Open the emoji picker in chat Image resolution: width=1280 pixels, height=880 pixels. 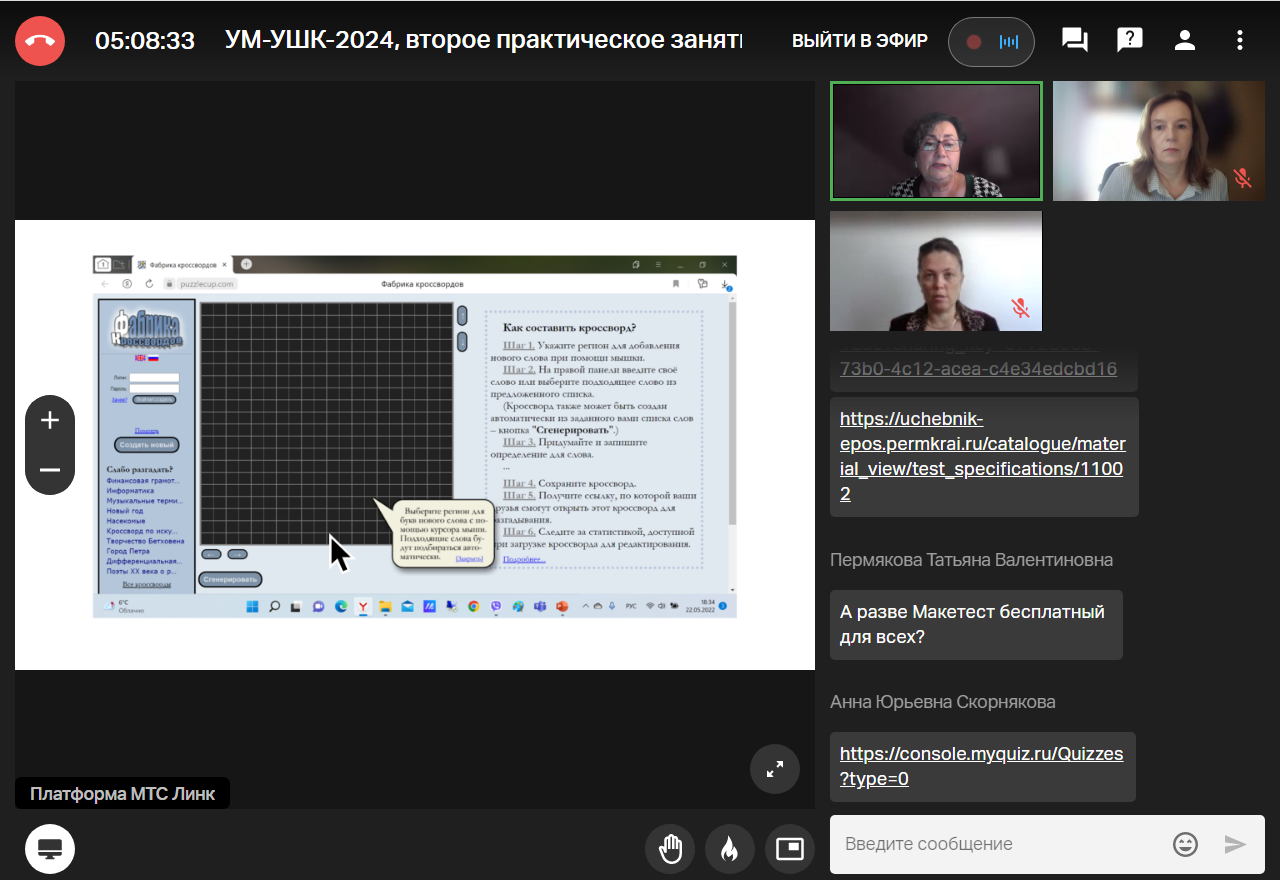[1185, 844]
